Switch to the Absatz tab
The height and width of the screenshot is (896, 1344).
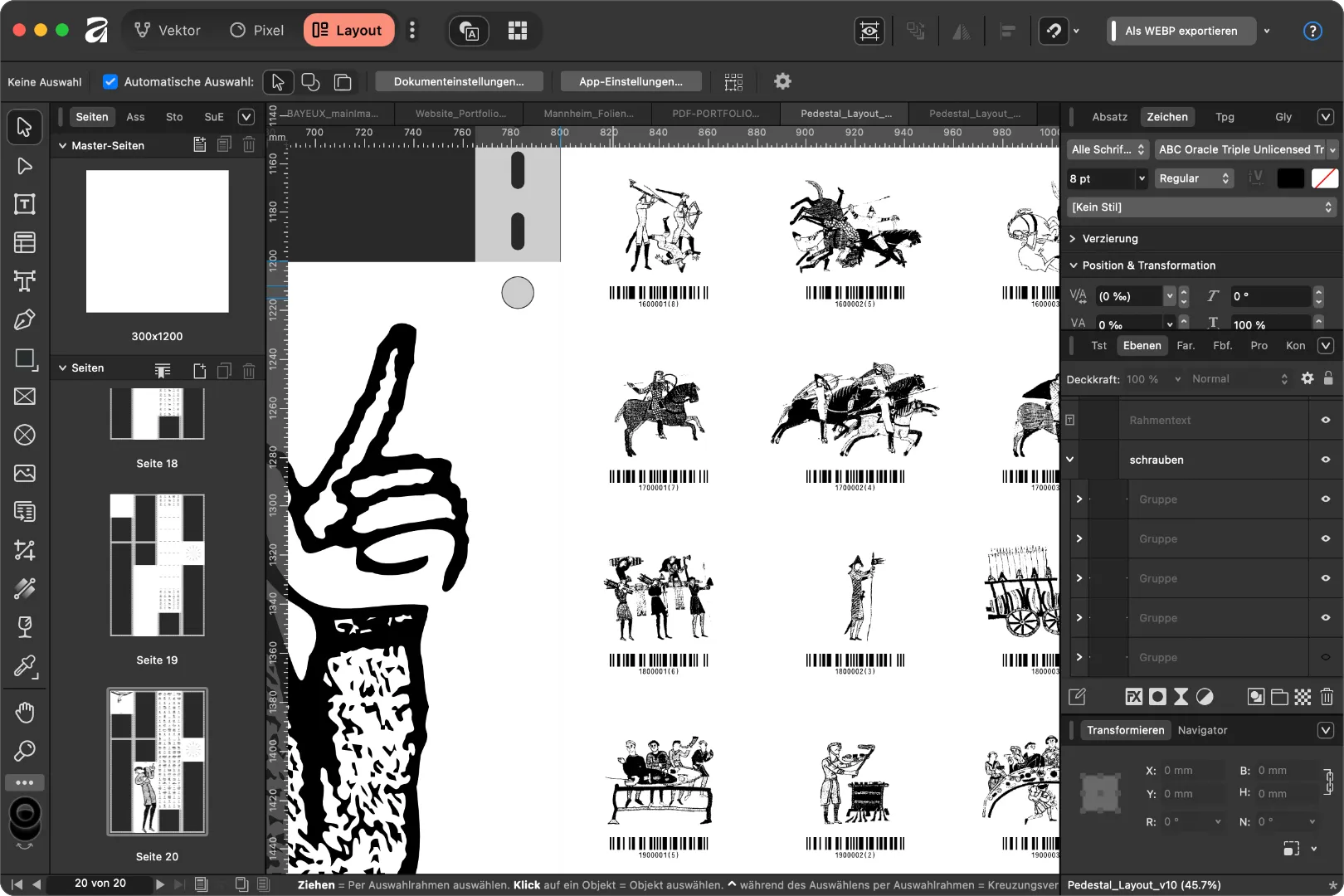(1109, 117)
